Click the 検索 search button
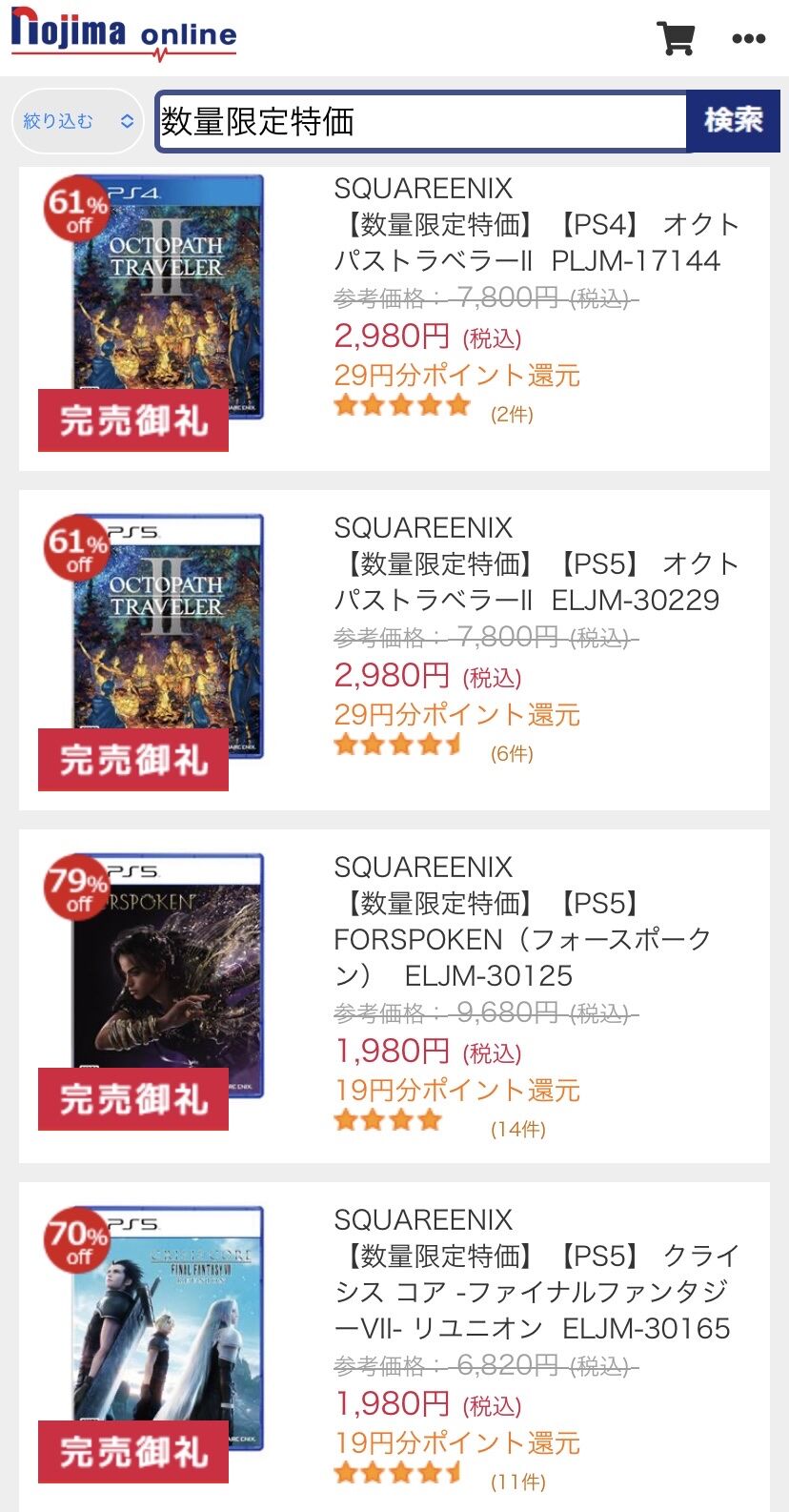Image resolution: width=789 pixels, height=1512 pixels. [x=733, y=120]
